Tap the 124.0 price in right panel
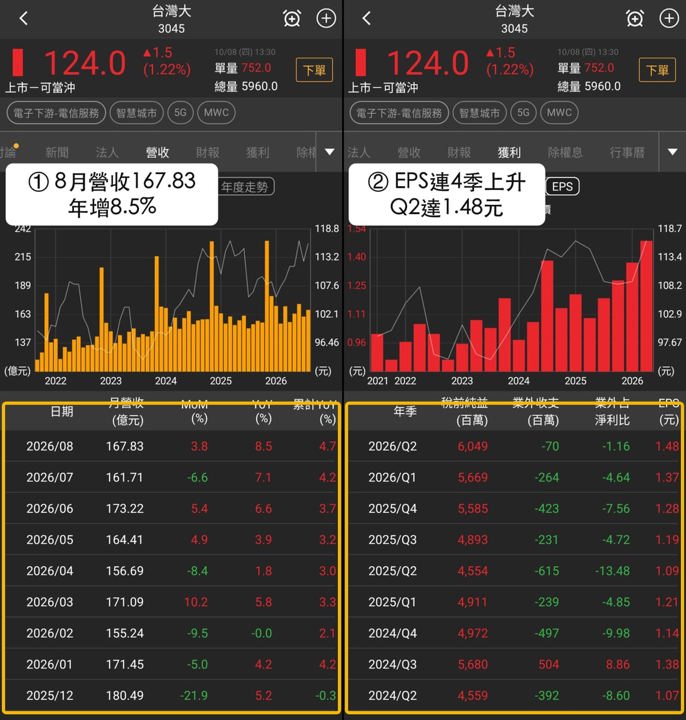The image size is (686, 720). point(428,63)
